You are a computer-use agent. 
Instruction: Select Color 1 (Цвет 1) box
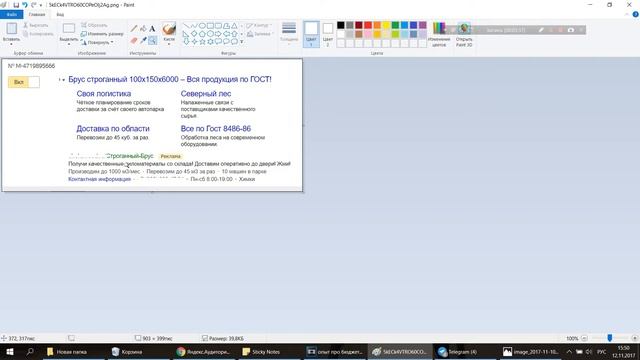pos(311,34)
